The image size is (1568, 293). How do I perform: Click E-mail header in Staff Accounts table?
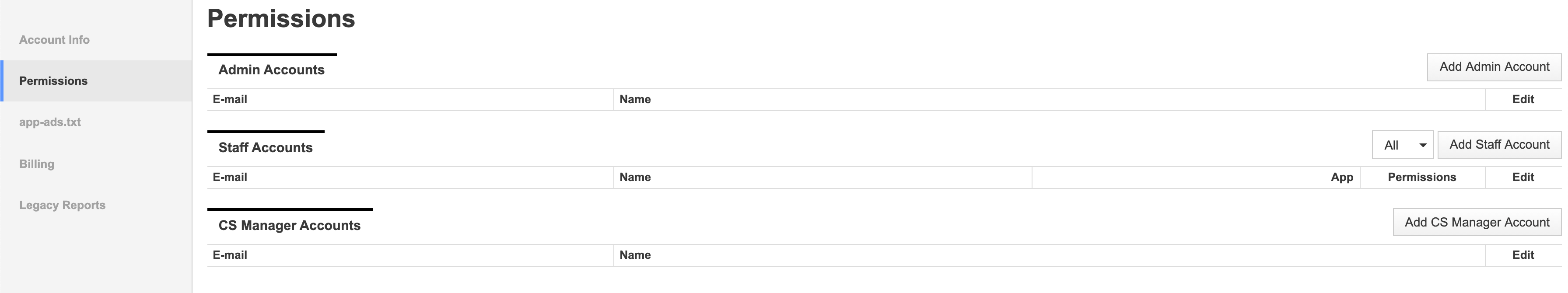[230, 178]
